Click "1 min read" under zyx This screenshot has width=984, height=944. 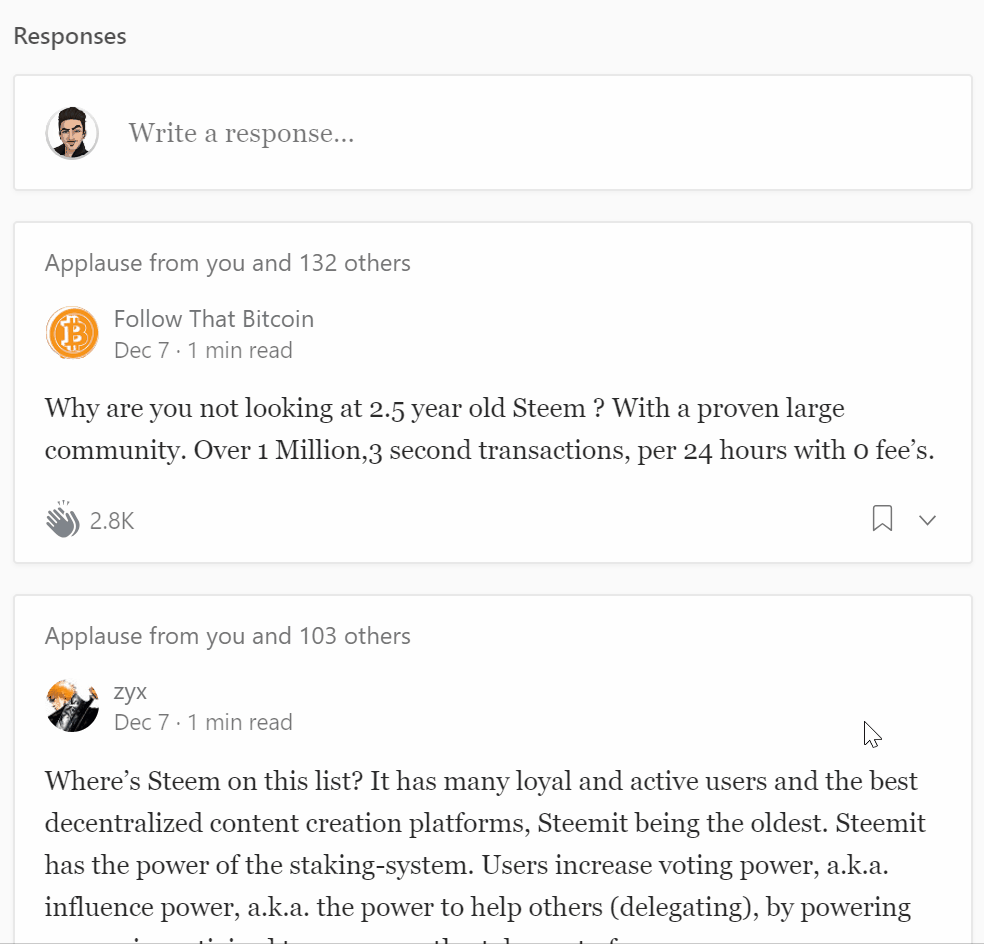tap(240, 723)
